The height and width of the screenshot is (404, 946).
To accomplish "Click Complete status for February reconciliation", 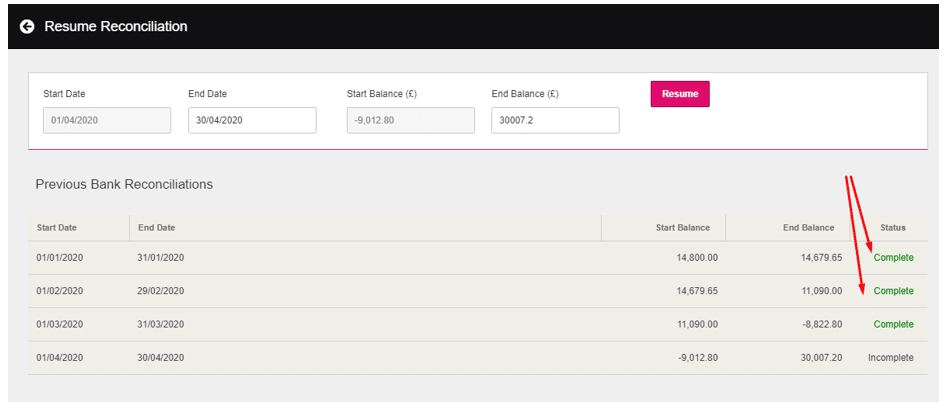I will (893, 291).
